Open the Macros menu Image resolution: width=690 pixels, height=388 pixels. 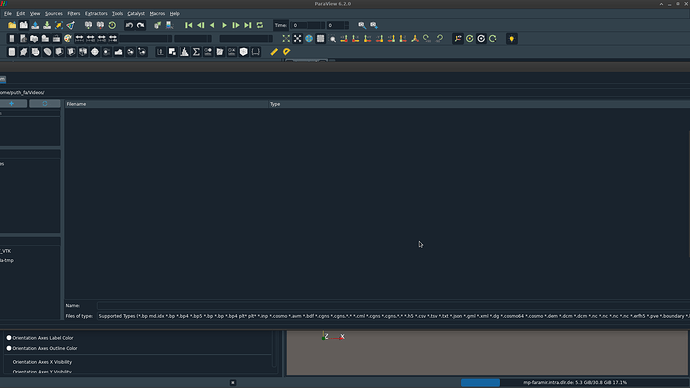pos(157,14)
